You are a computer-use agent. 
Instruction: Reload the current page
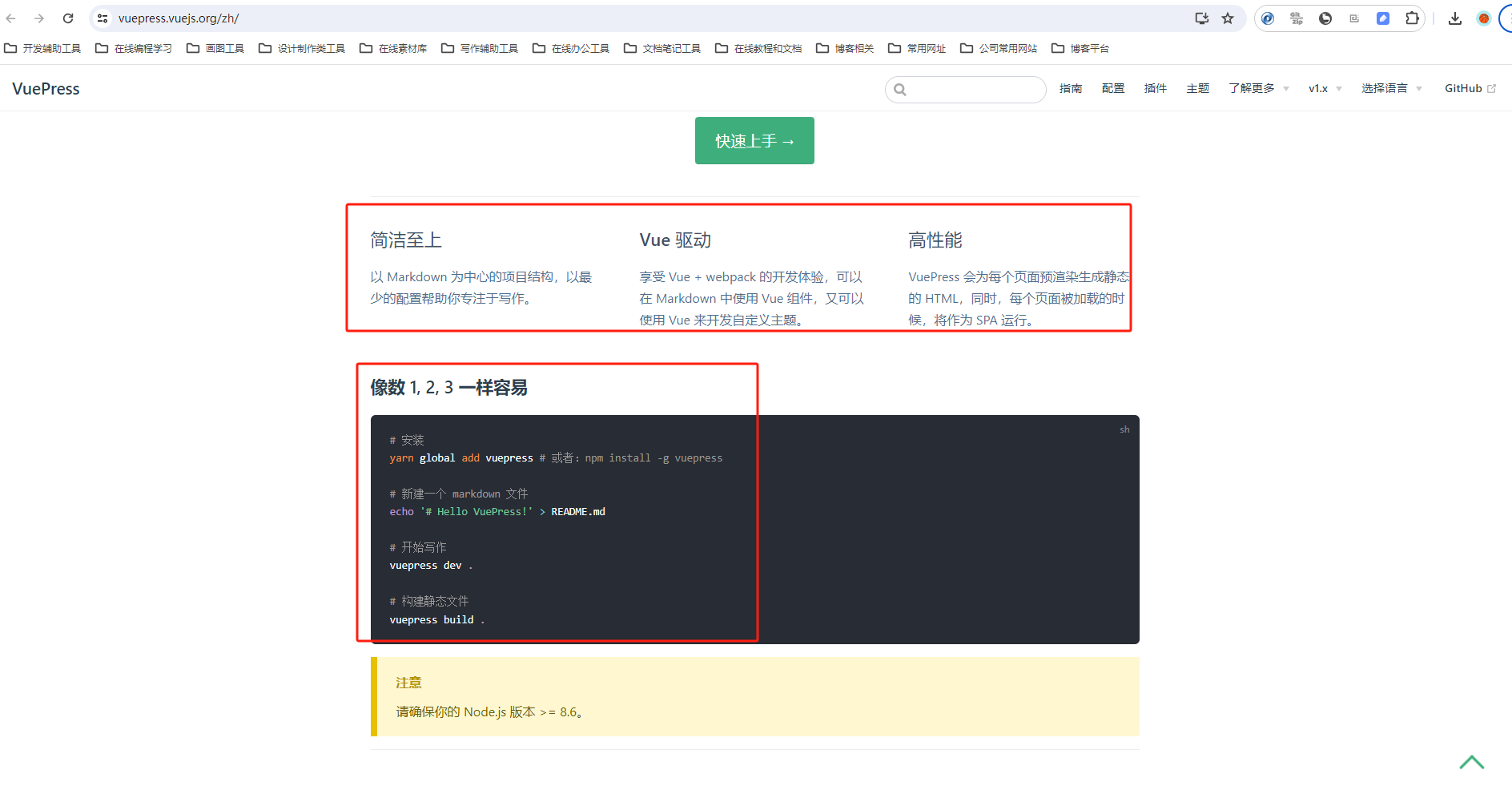(68, 18)
